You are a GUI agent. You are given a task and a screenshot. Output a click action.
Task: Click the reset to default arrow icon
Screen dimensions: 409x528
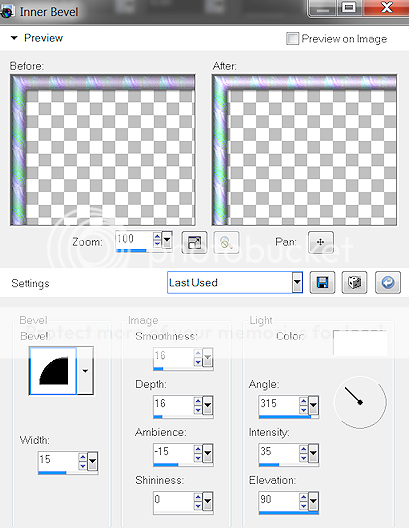388,283
